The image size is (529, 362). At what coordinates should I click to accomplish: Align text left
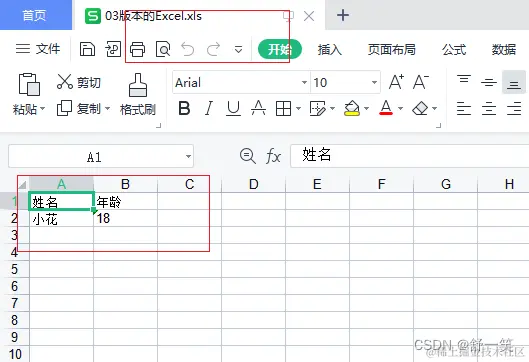tap(464, 108)
